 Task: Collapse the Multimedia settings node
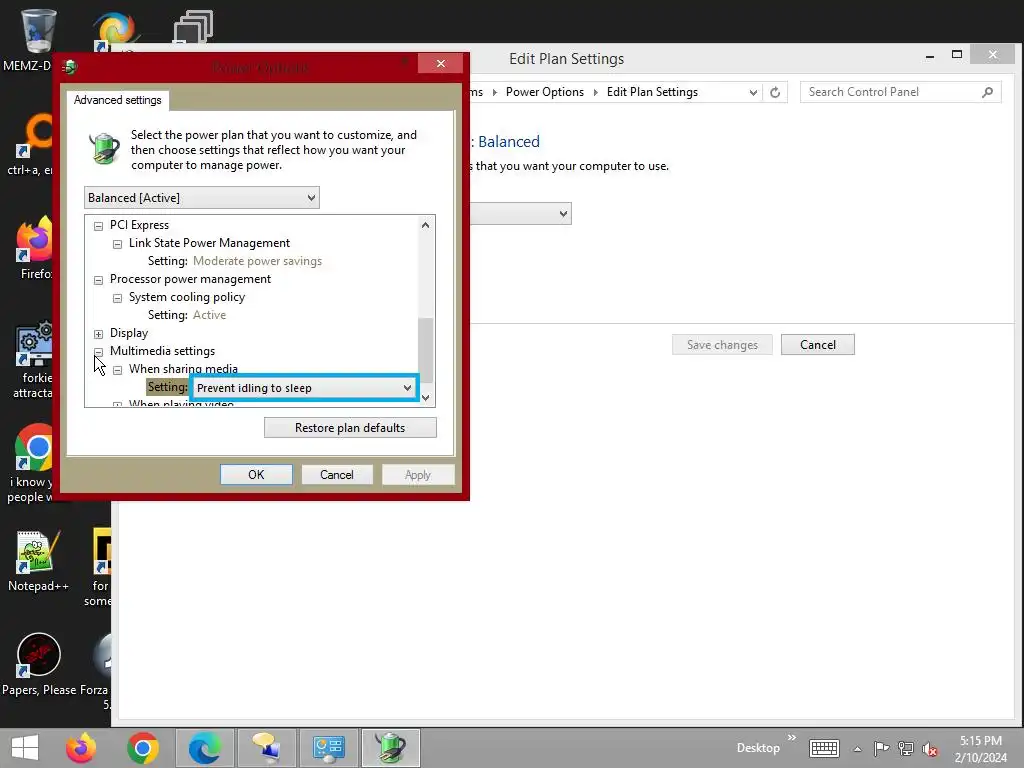click(x=99, y=352)
